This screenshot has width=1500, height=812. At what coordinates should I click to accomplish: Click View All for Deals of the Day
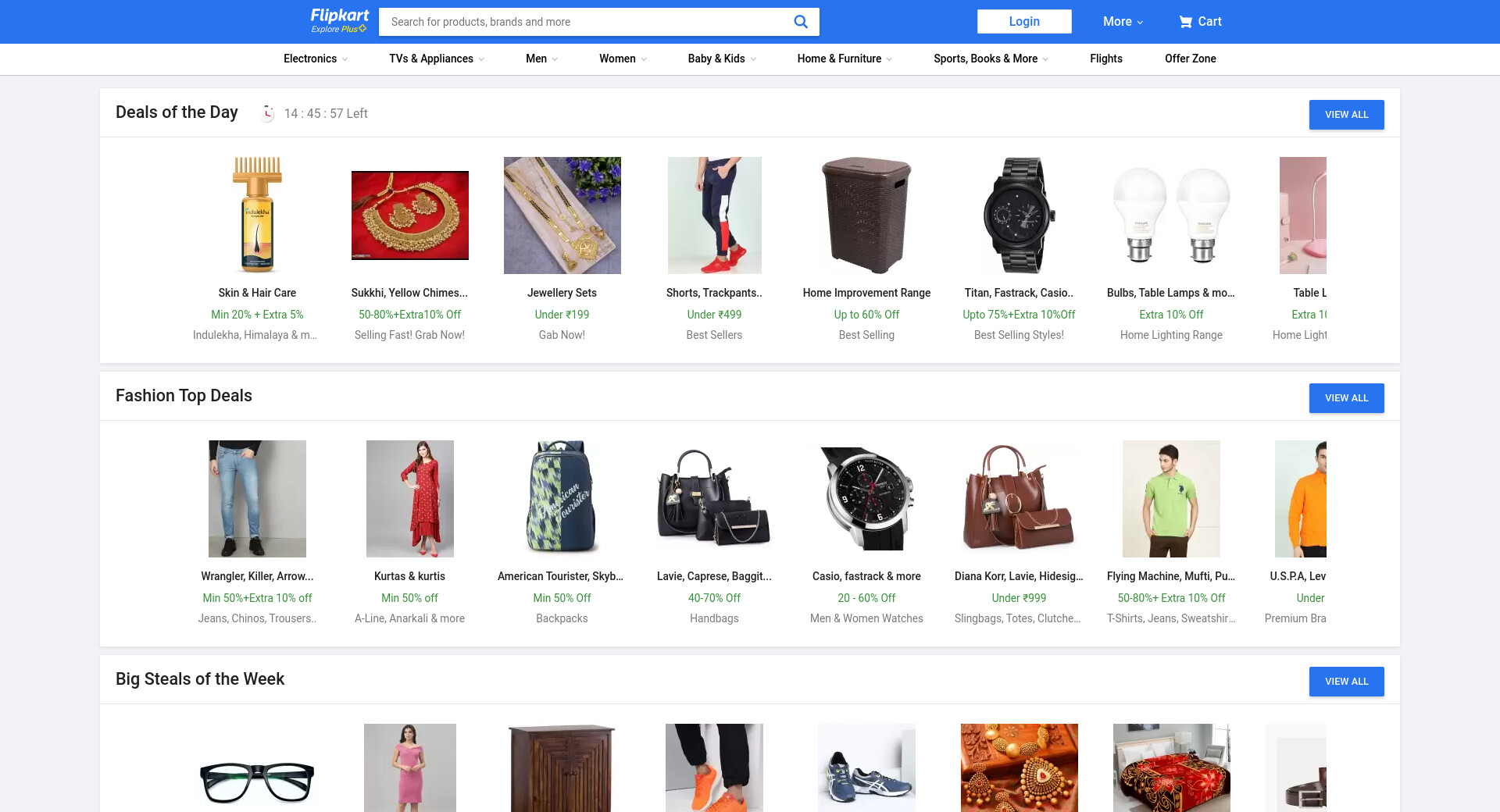[x=1346, y=115]
